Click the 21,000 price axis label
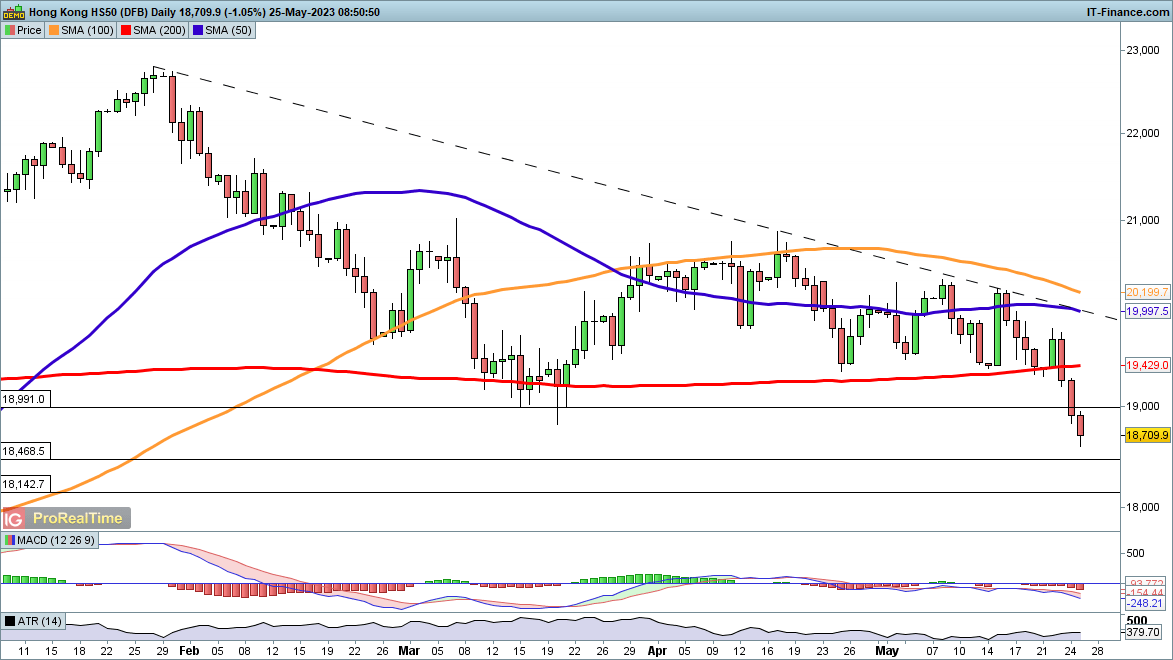This screenshot has width=1173, height=660. pyautogui.click(x=1142, y=221)
